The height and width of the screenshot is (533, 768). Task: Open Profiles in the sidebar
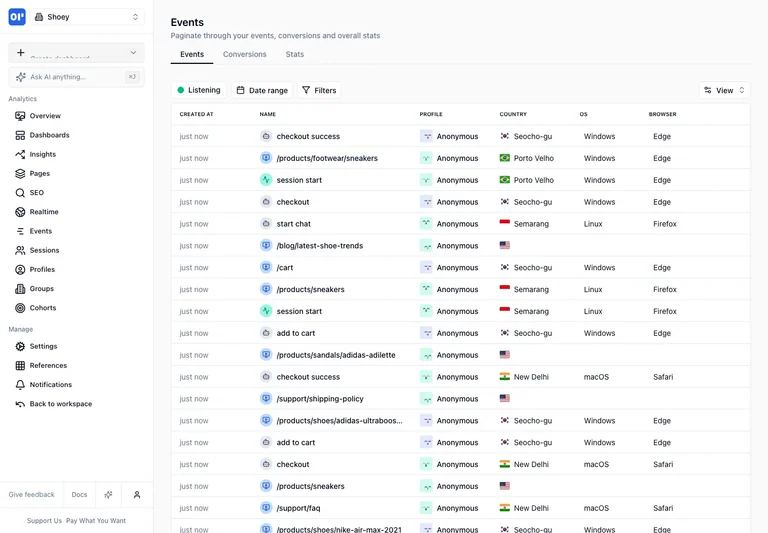click(42, 269)
